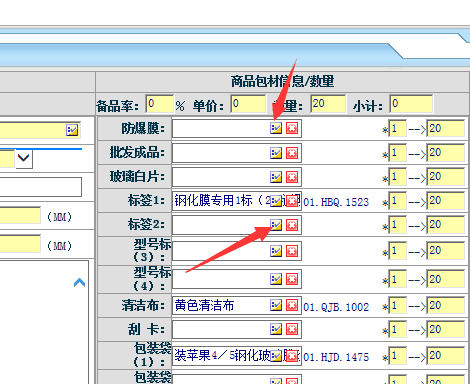470x384 pixels.
Task: Collapse section using blue up chevron
Action: click(x=79, y=283)
